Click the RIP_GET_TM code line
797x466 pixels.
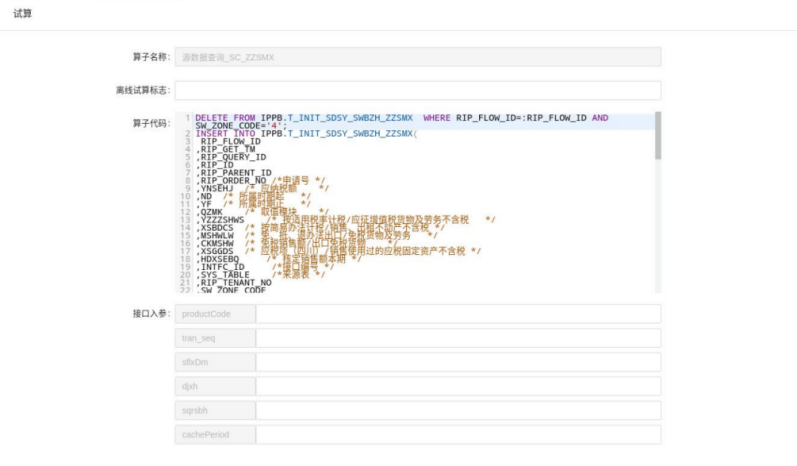226,149
